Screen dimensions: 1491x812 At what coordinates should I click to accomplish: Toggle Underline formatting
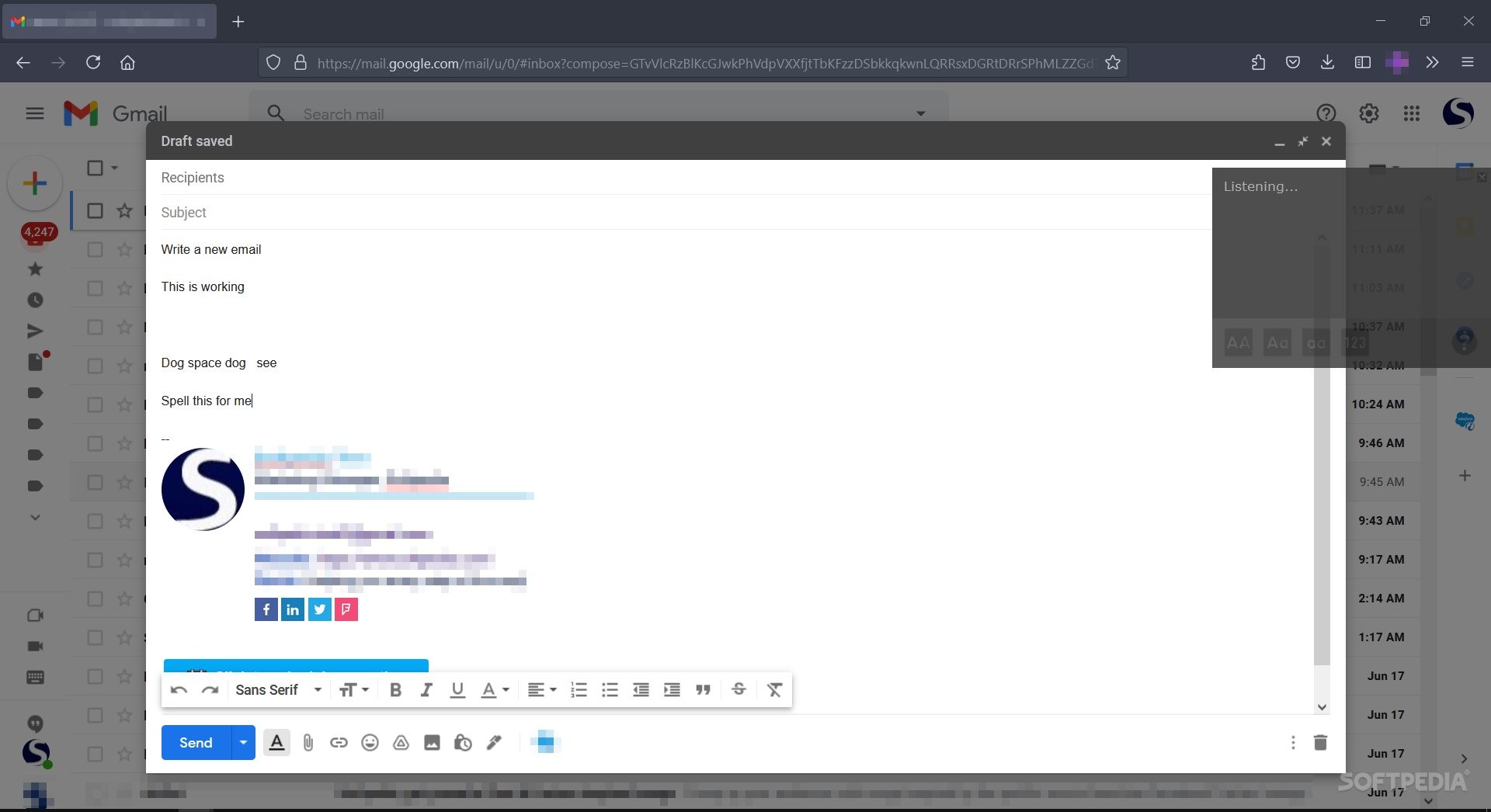click(x=457, y=690)
